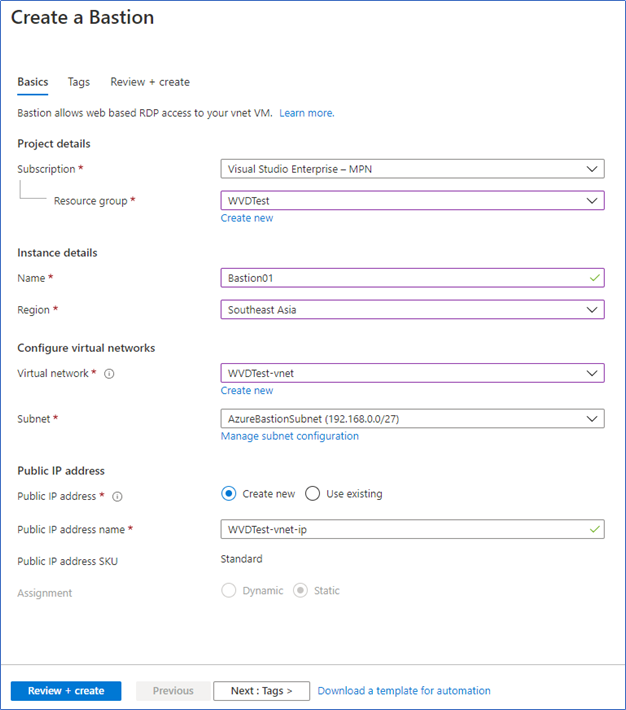Click the Public IP name validation checkmark
This screenshot has height=710, width=626.
pyautogui.click(x=595, y=529)
